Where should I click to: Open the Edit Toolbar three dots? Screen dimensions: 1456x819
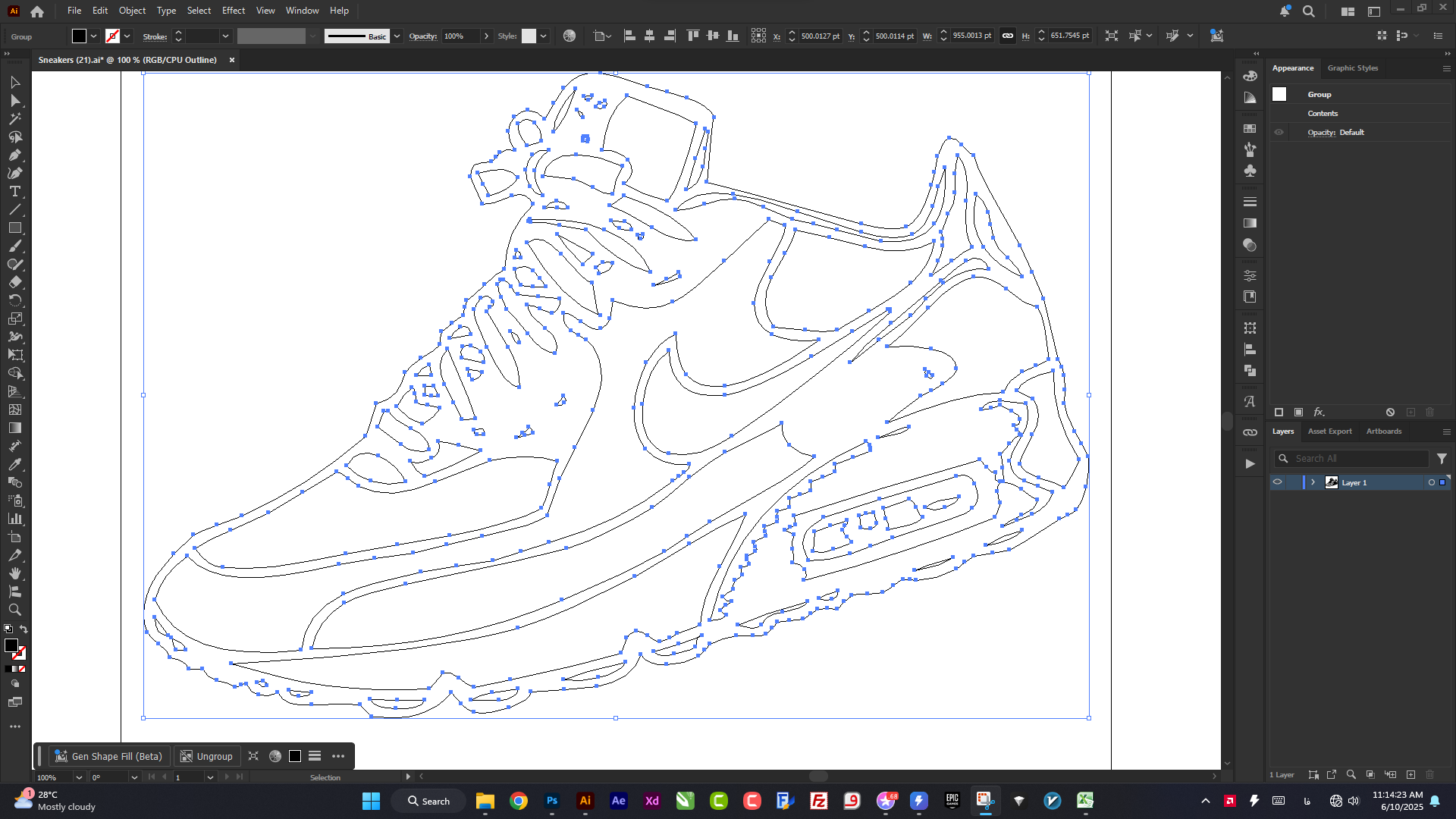click(x=15, y=726)
